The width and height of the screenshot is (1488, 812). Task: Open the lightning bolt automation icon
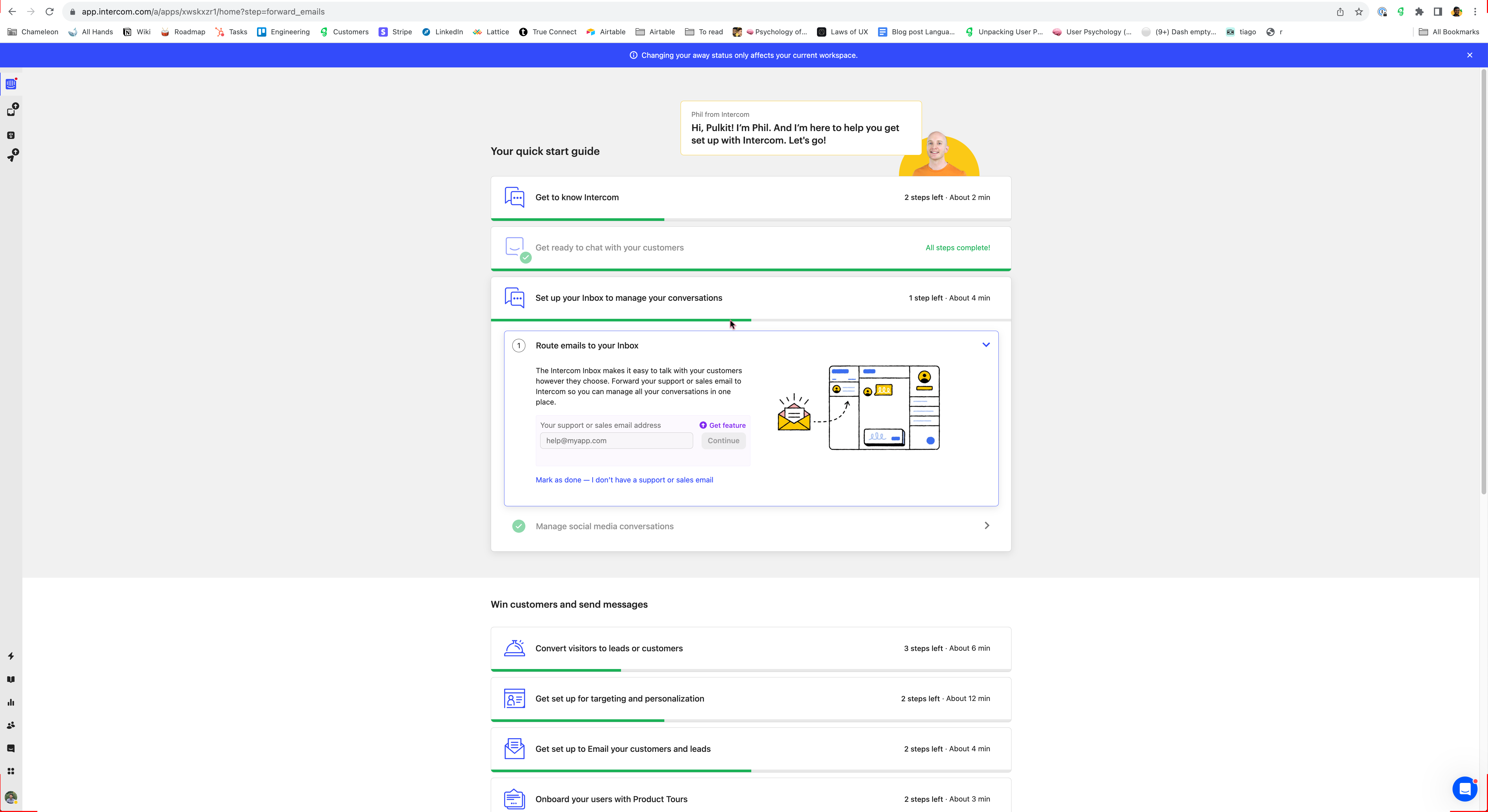point(11,656)
